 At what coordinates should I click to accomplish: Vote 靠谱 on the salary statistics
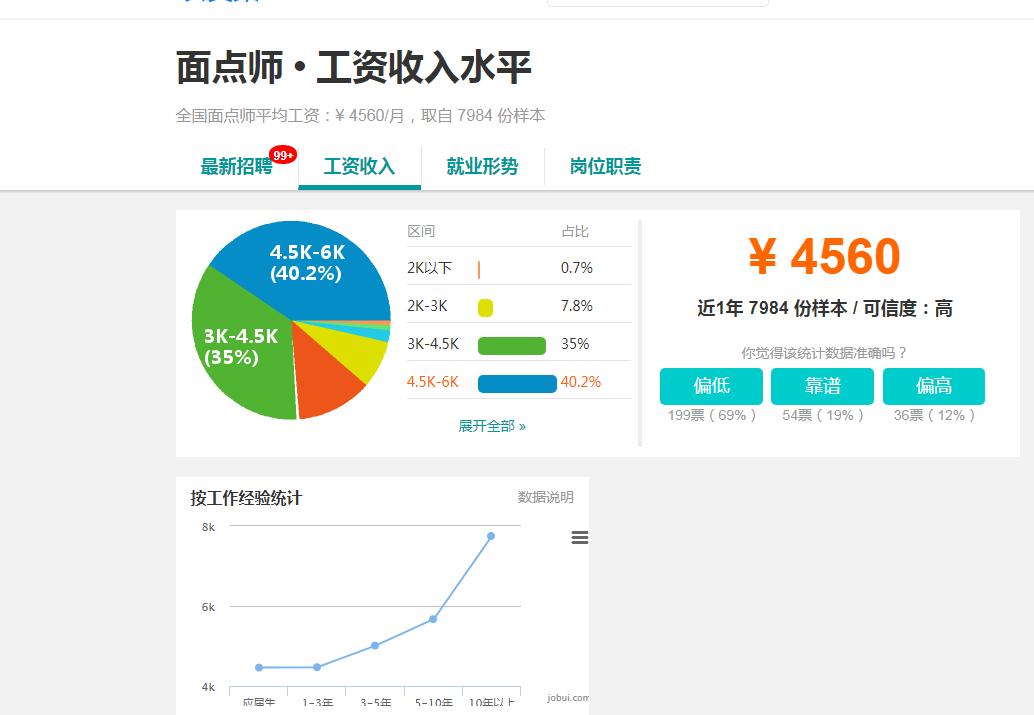pyautogui.click(x=822, y=386)
